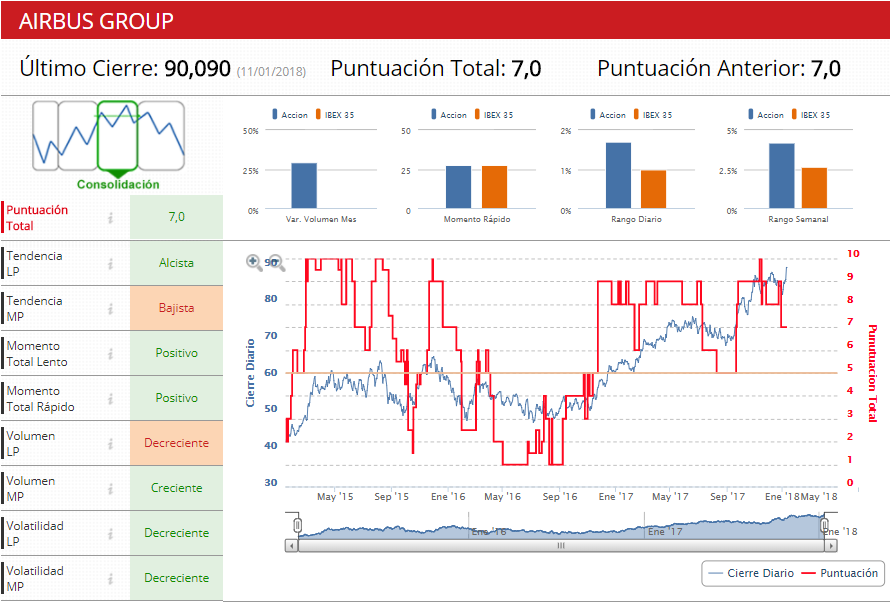
Task: Toggle Cierre Diario series in chart legend
Action: pos(752,573)
